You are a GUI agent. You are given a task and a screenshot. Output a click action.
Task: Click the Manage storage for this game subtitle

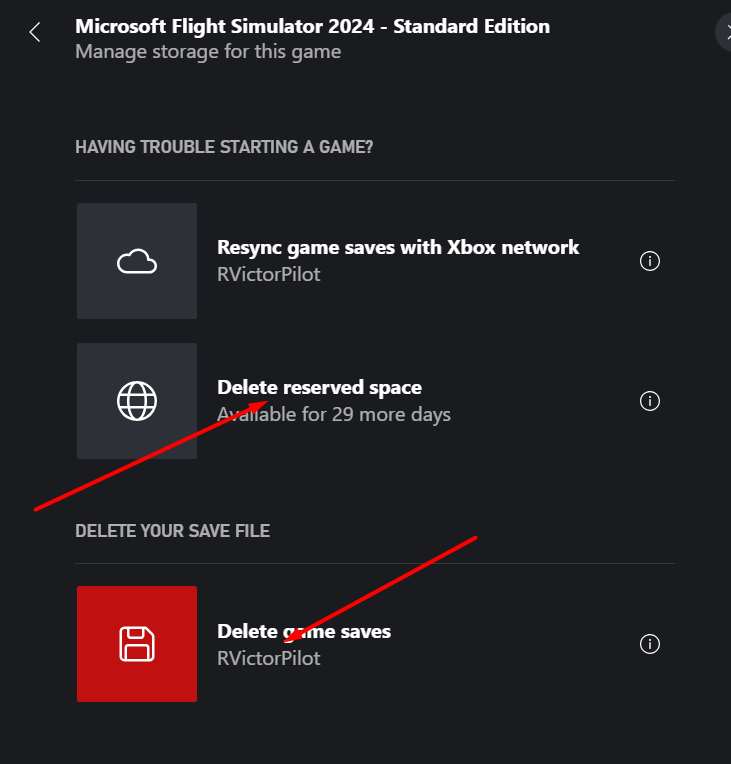208,52
